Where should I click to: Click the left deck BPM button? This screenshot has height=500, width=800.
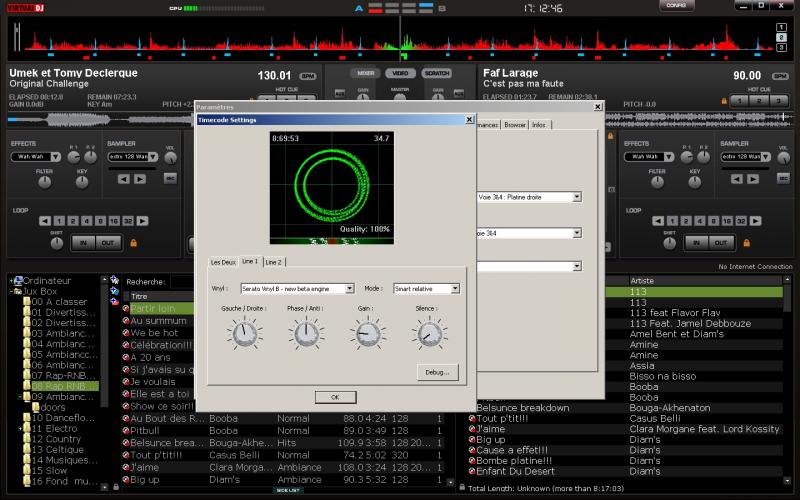307,76
